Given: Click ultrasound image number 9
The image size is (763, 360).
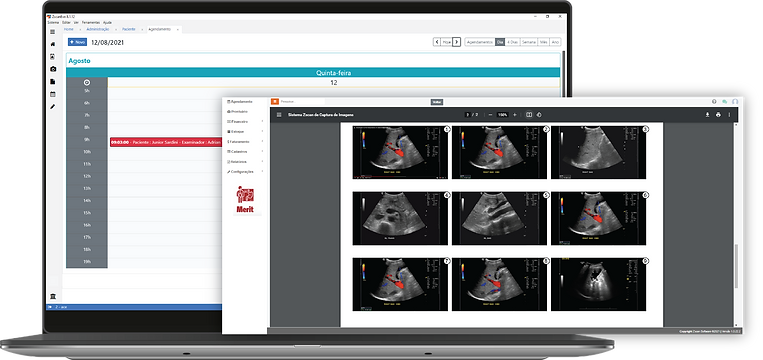Looking at the screenshot, I should [x=599, y=284].
